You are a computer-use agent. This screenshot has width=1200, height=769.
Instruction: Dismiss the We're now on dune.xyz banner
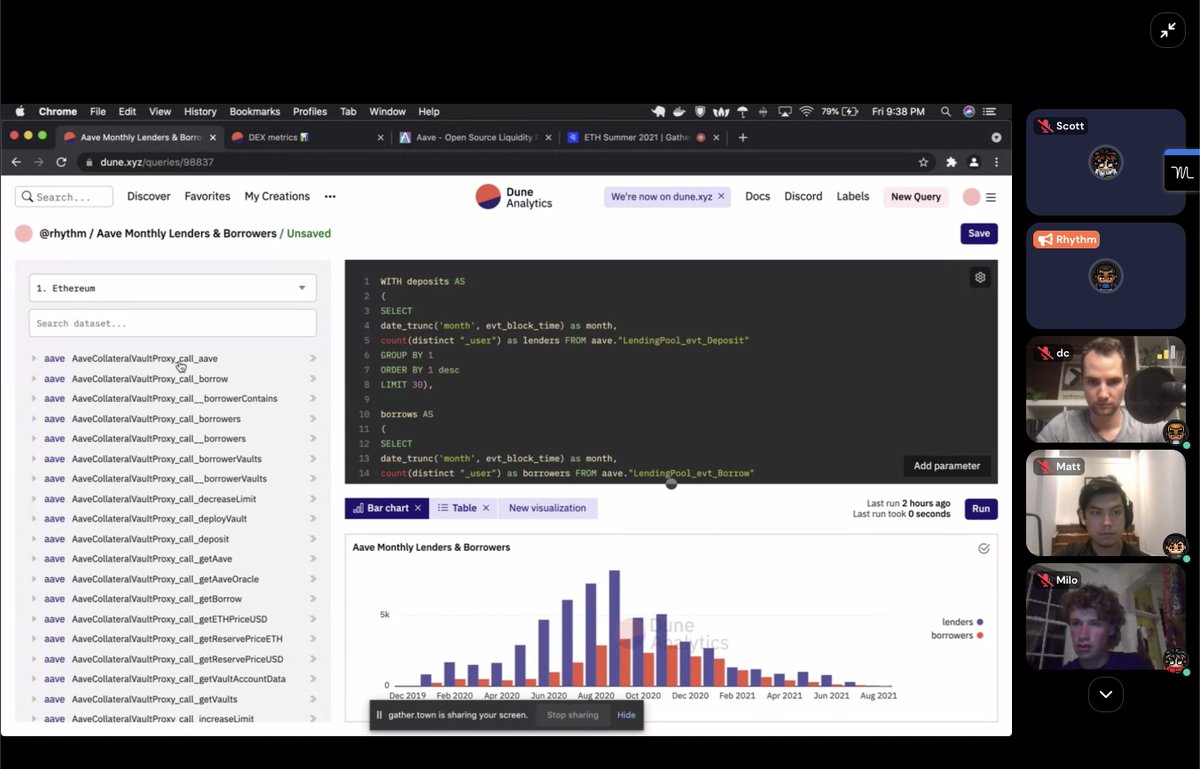coord(721,197)
